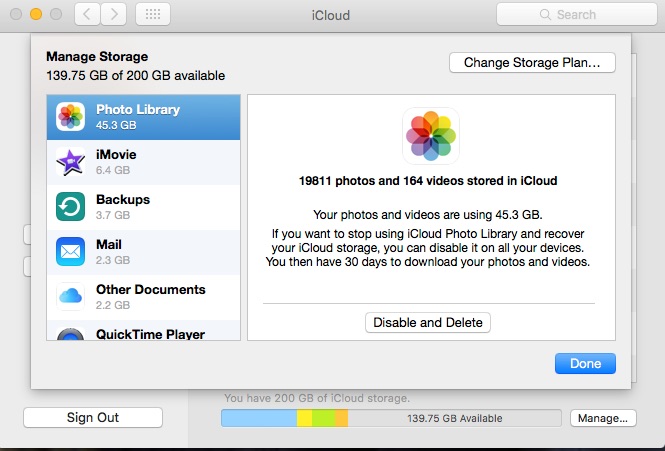Open Change Storage Plan options
The width and height of the screenshot is (665, 451).
532,62
